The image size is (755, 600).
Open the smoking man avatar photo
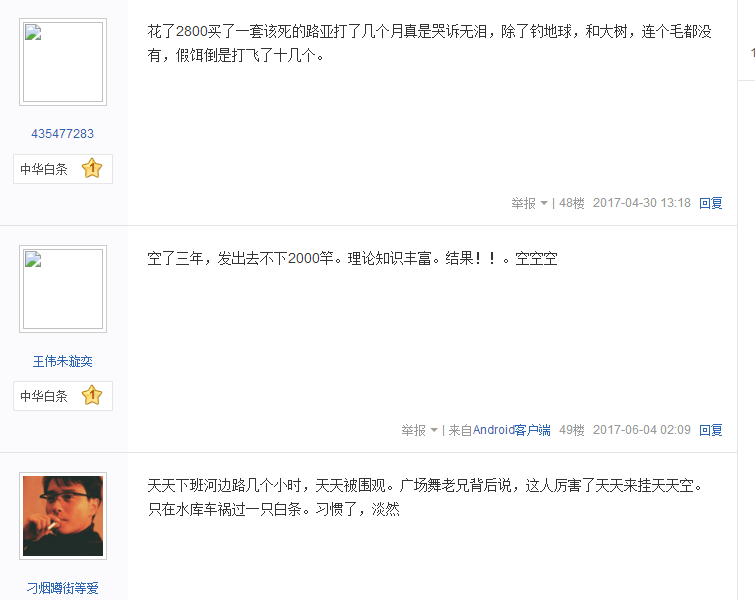coord(63,516)
